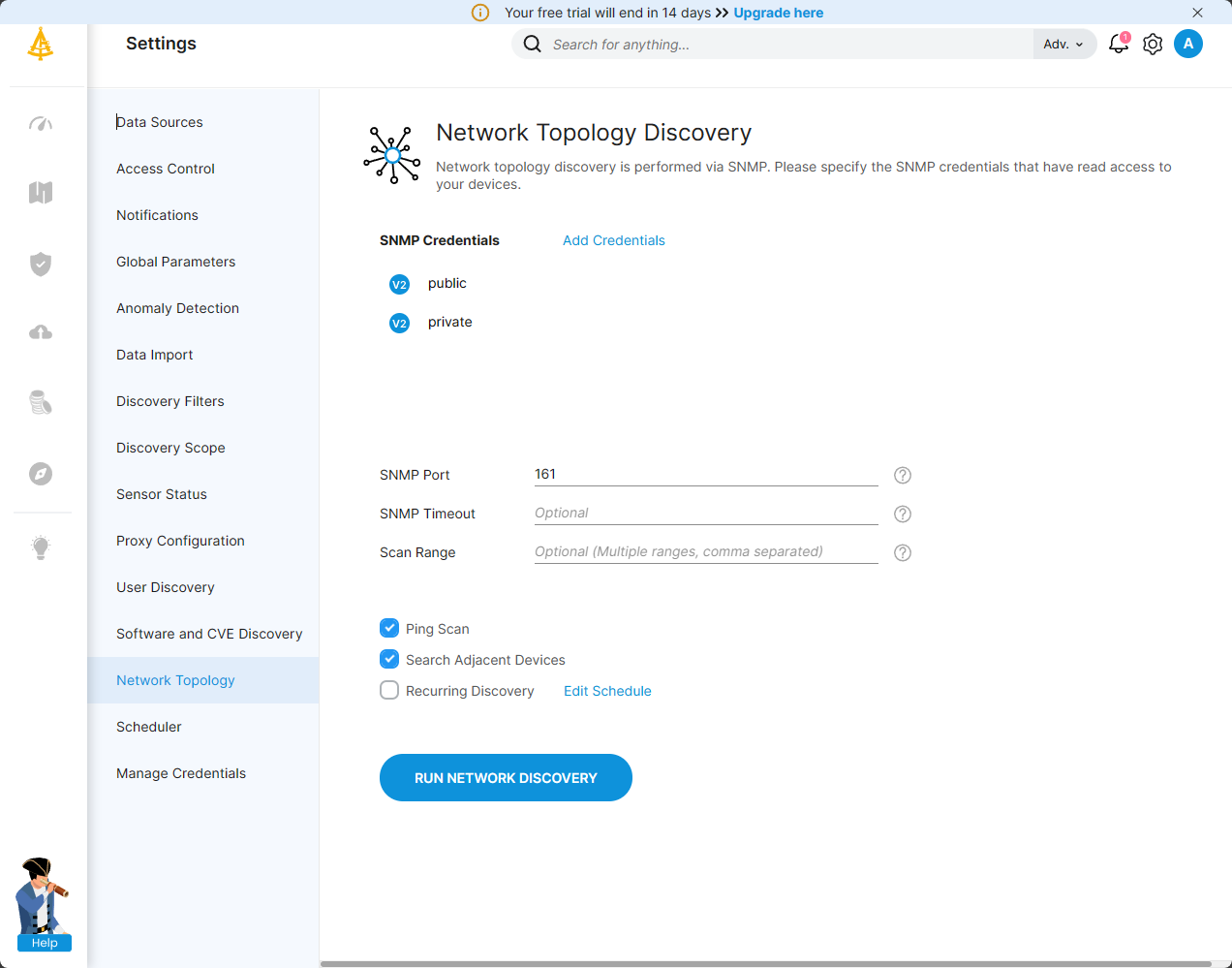Click the SNMP Port field

[x=706, y=474]
